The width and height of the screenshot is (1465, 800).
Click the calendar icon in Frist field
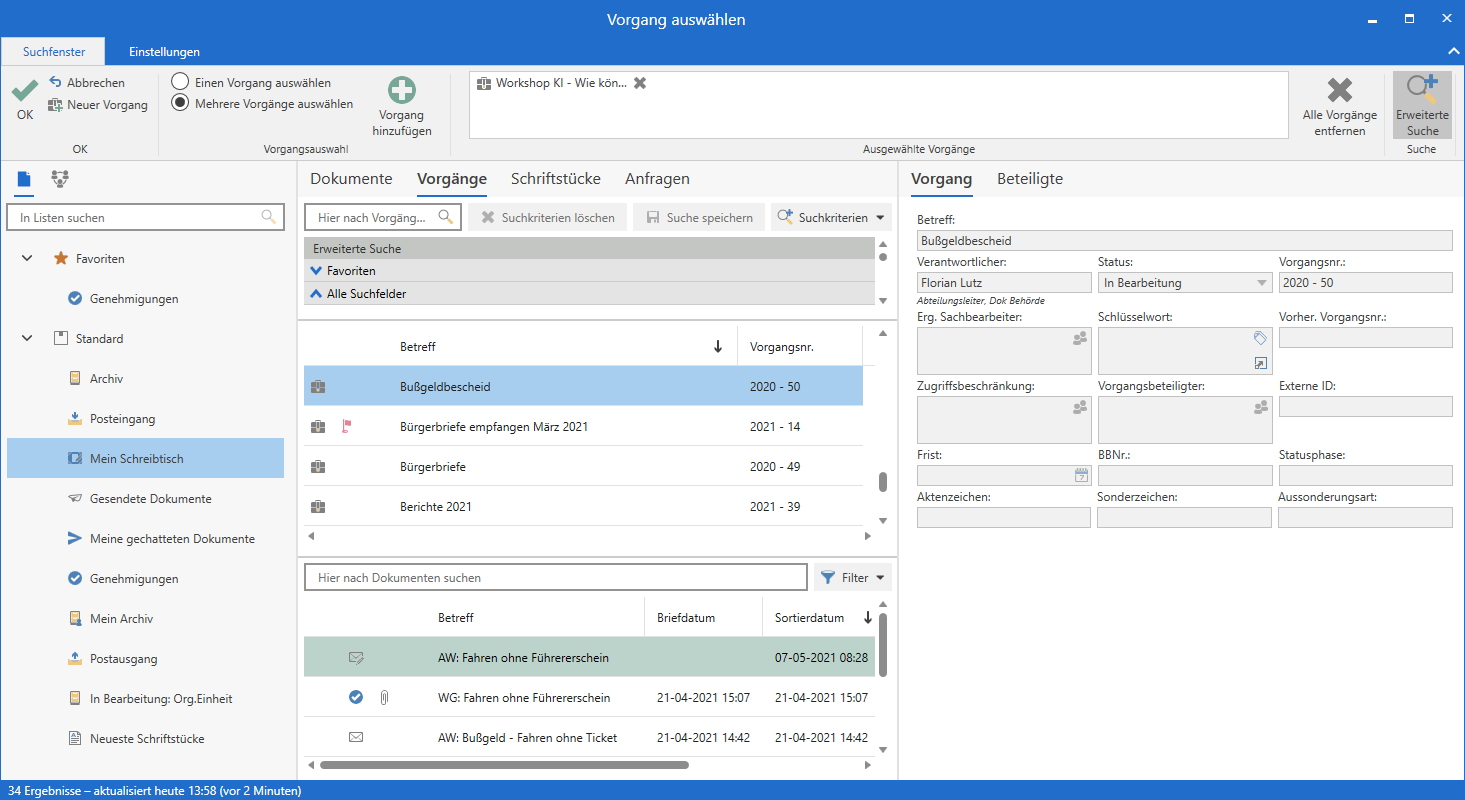(x=1080, y=475)
